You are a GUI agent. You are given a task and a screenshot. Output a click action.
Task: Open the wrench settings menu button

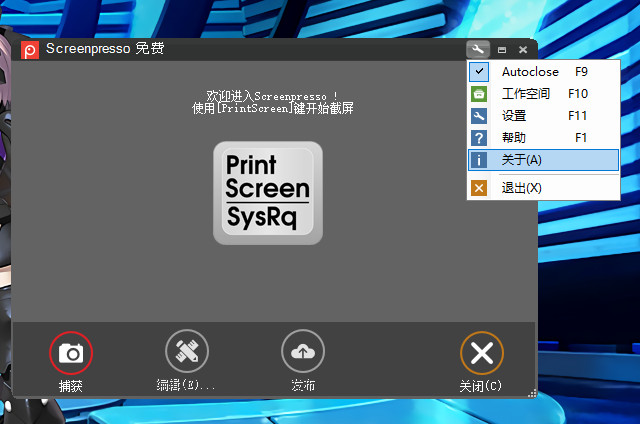click(x=478, y=49)
